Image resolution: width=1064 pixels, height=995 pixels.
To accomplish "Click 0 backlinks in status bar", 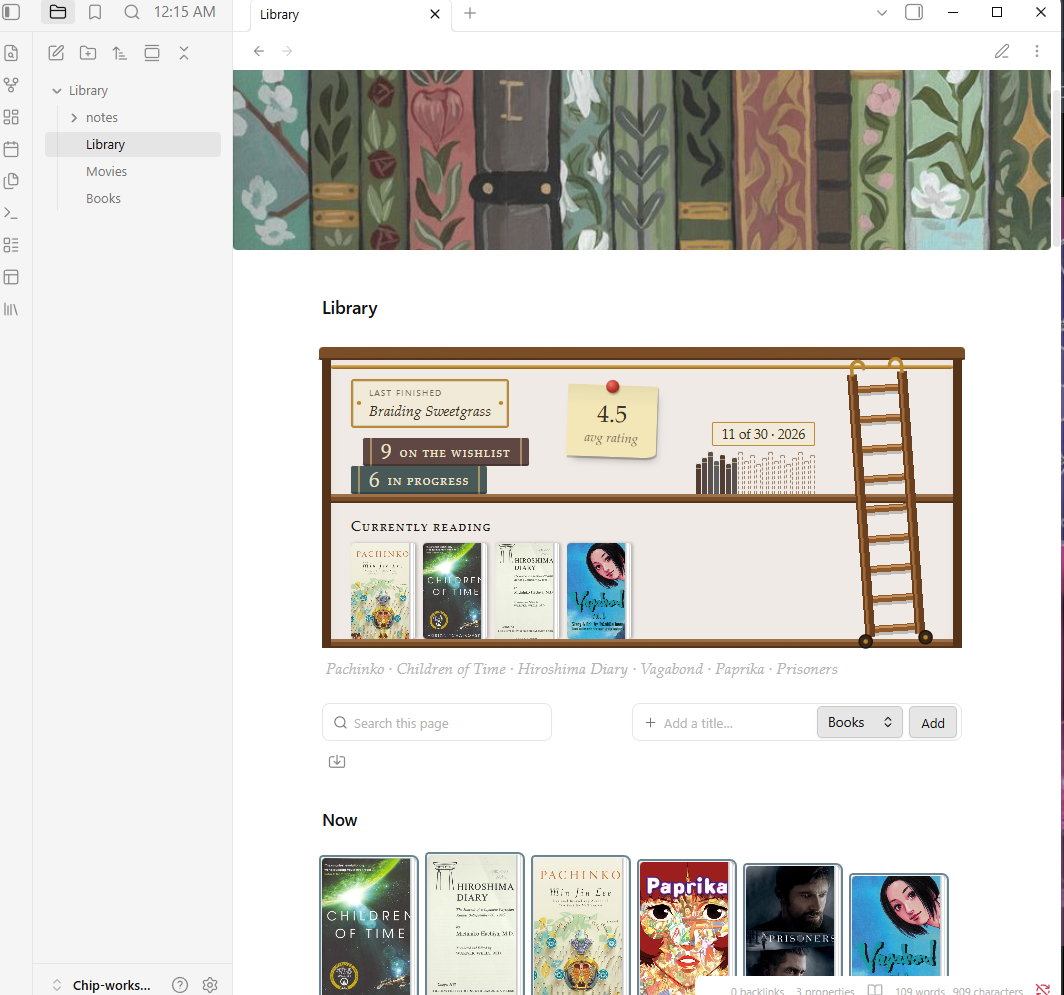I will pyautogui.click(x=757, y=991).
